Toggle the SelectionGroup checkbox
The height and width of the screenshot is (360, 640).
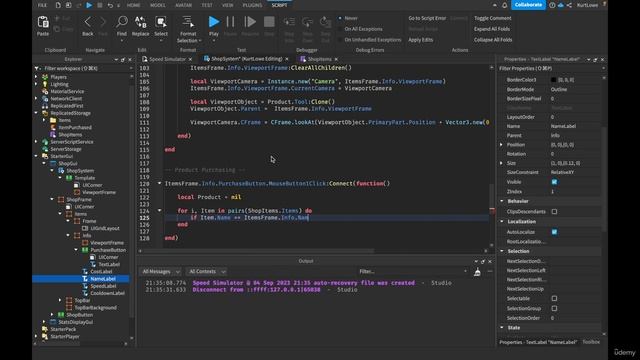click(x=554, y=309)
